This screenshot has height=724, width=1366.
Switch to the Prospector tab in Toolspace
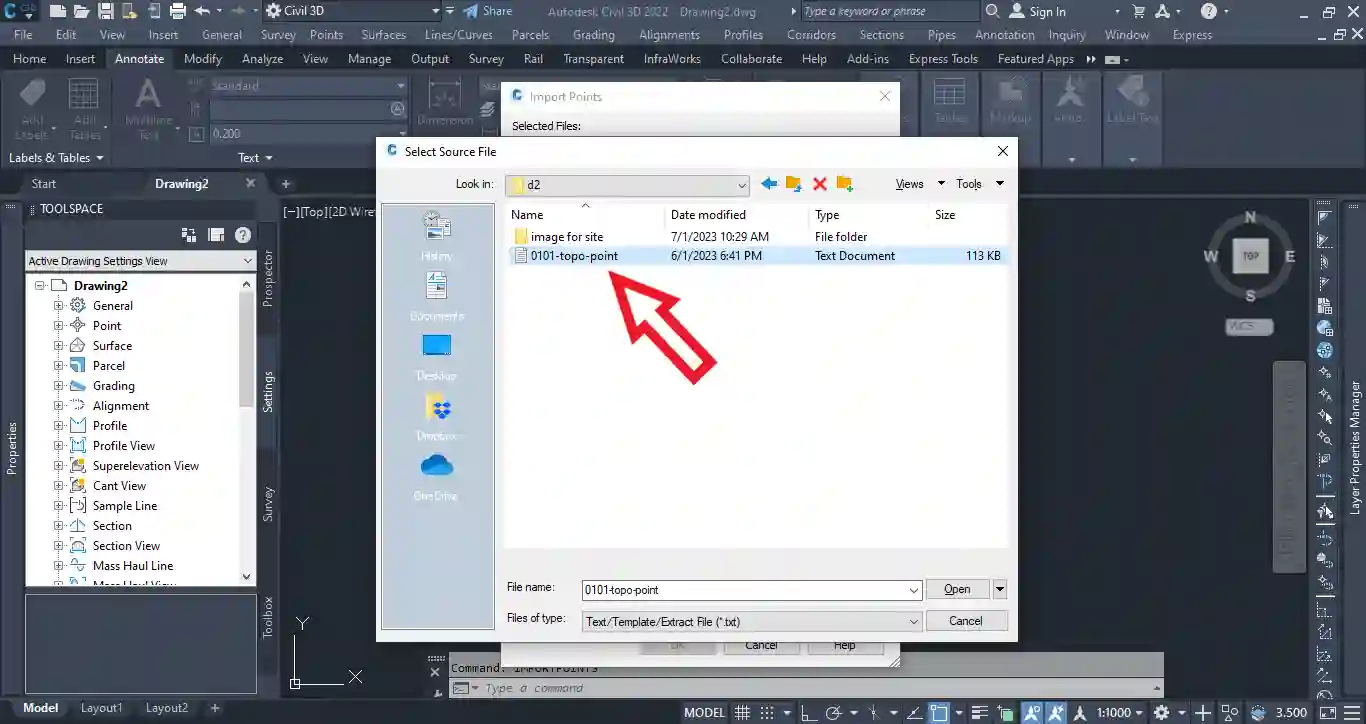click(x=268, y=279)
